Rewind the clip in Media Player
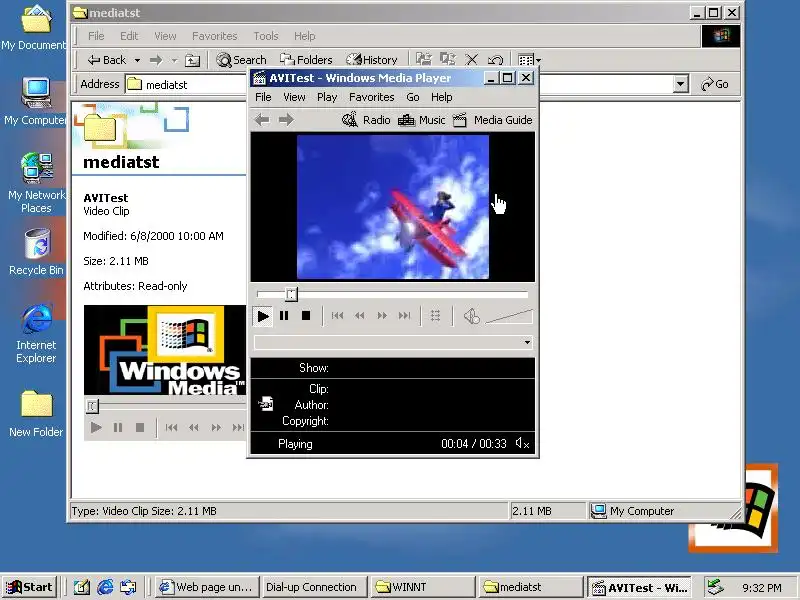Screen dimensions: 800x600 point(360,316)
